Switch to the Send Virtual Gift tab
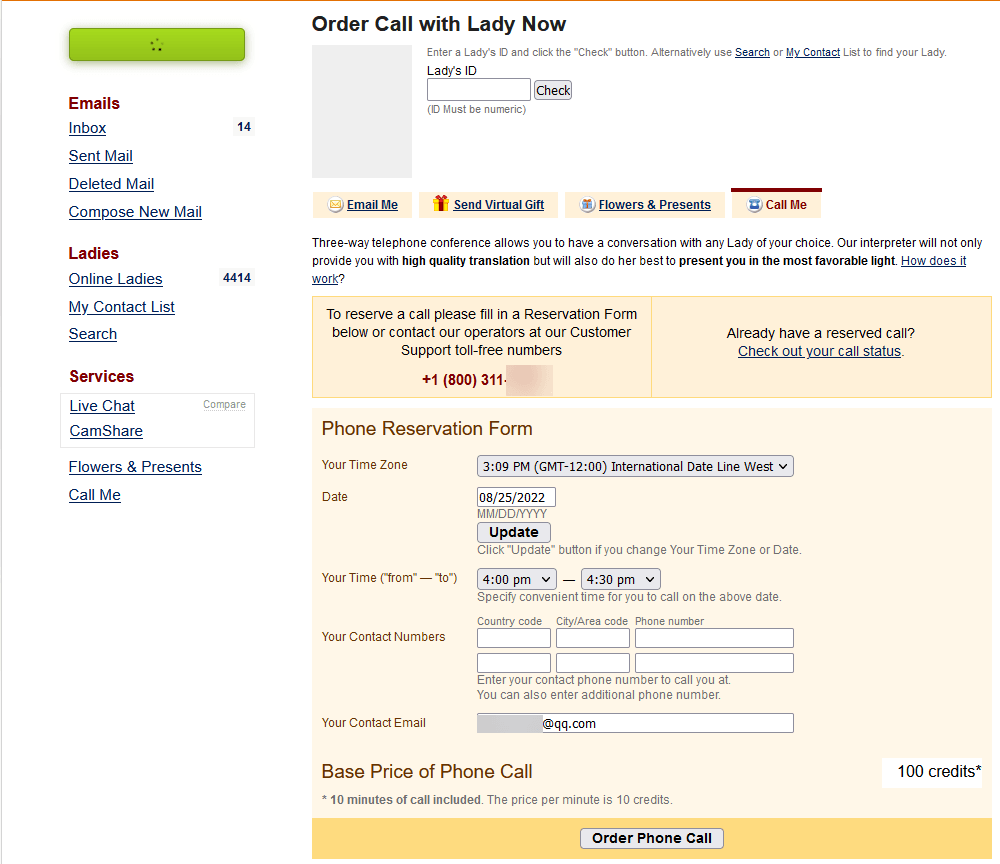Screen dimensions: 1000x864 point(489,205)
